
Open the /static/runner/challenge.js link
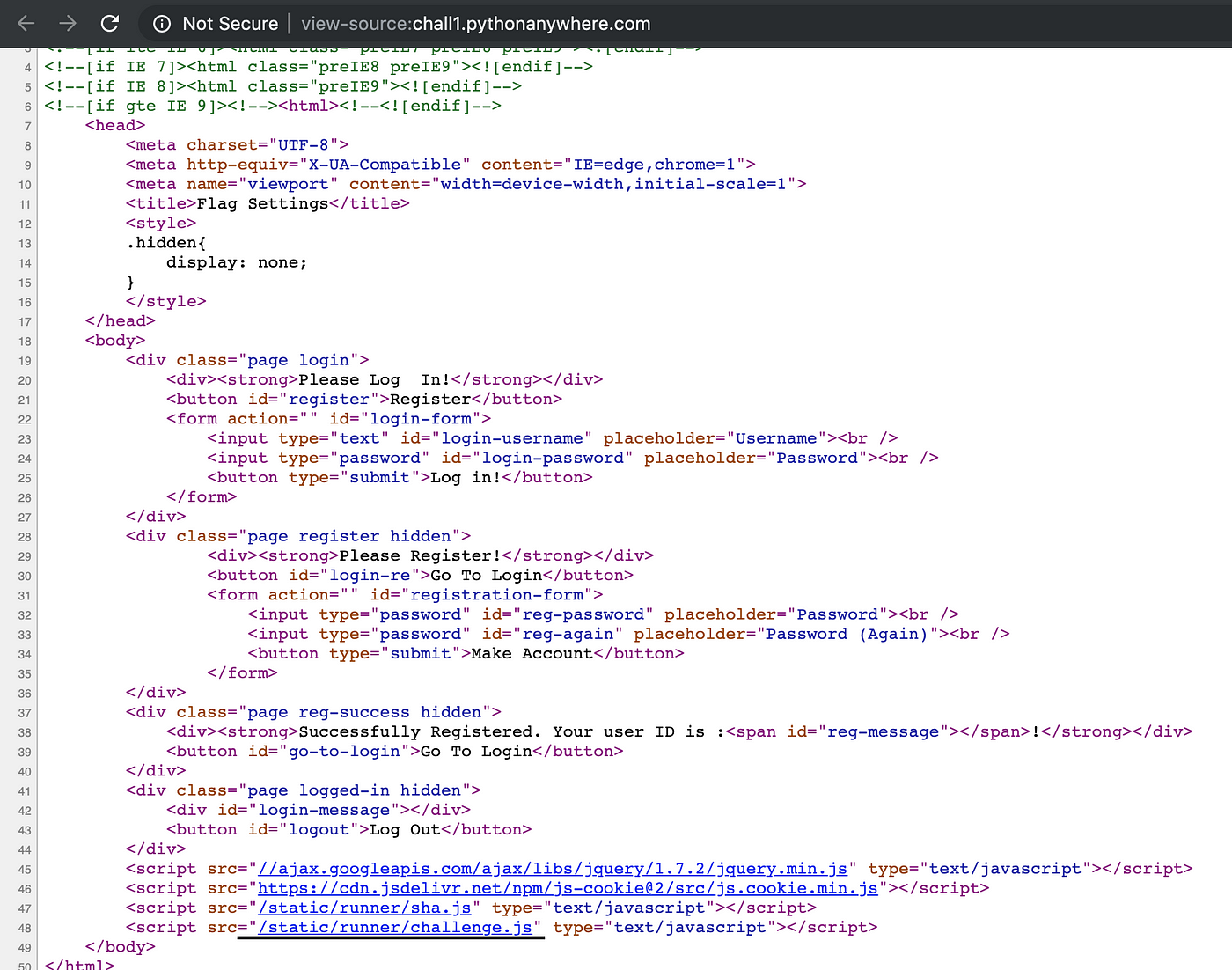[395, 927]
